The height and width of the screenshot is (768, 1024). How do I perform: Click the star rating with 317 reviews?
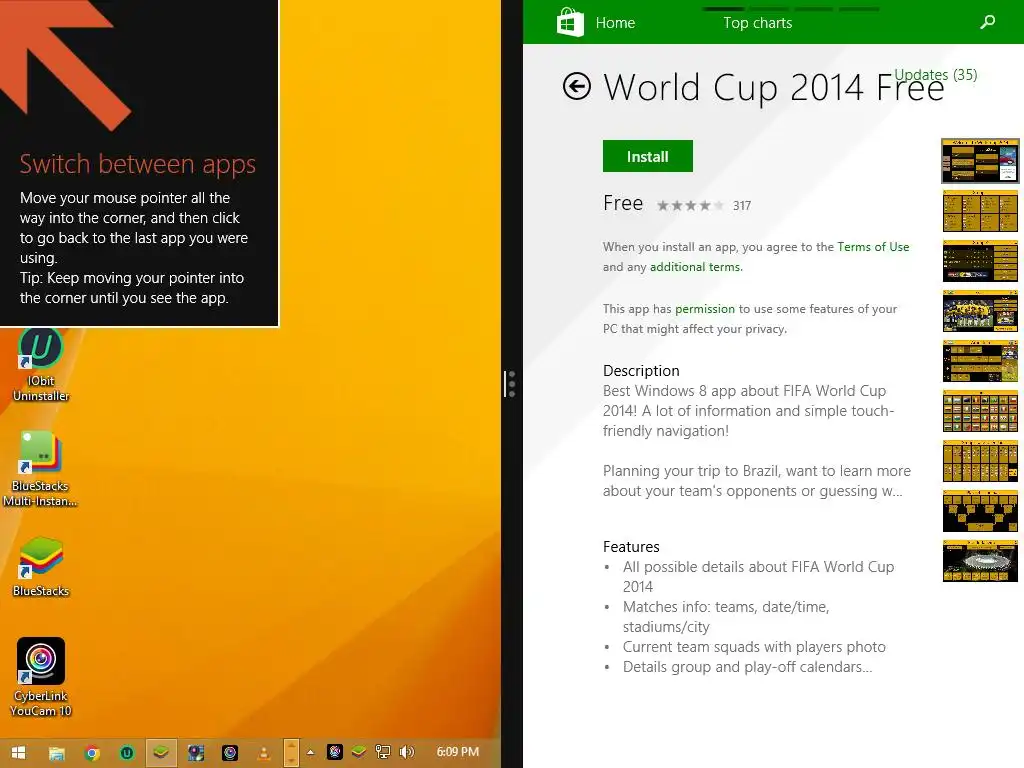(x=690, y=206)
